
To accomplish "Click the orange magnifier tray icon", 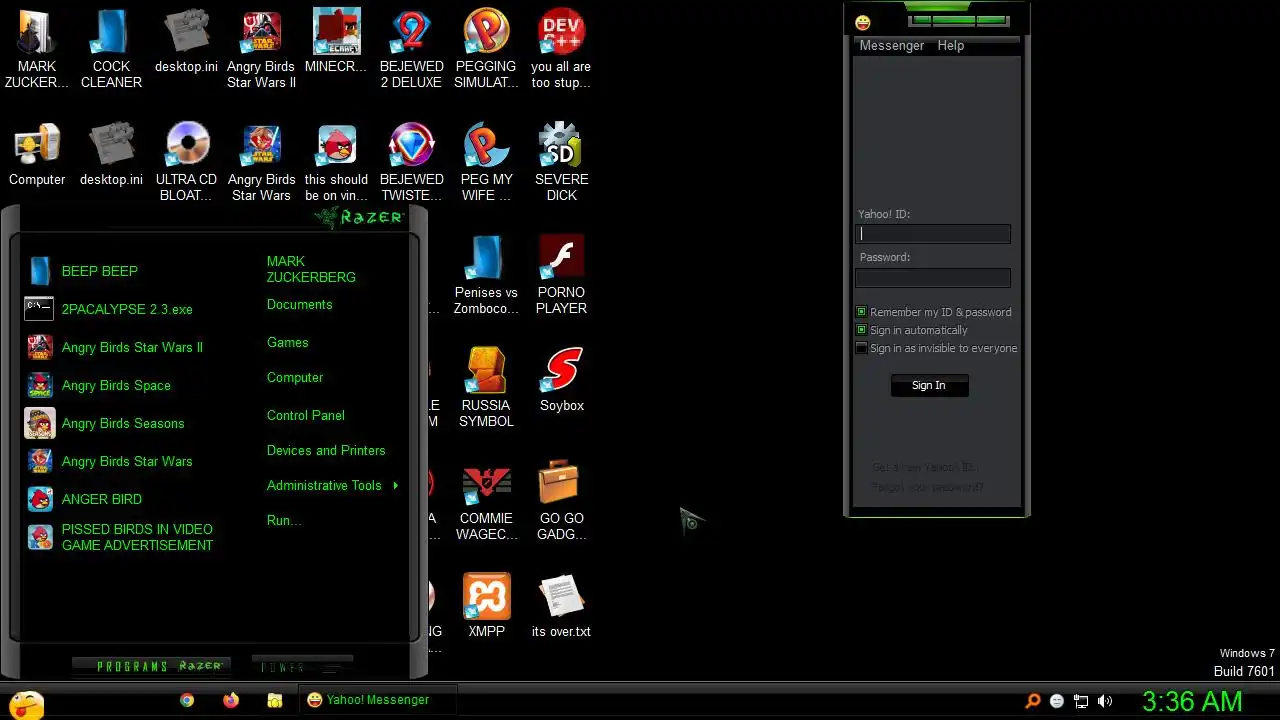I will point(1033,701).
